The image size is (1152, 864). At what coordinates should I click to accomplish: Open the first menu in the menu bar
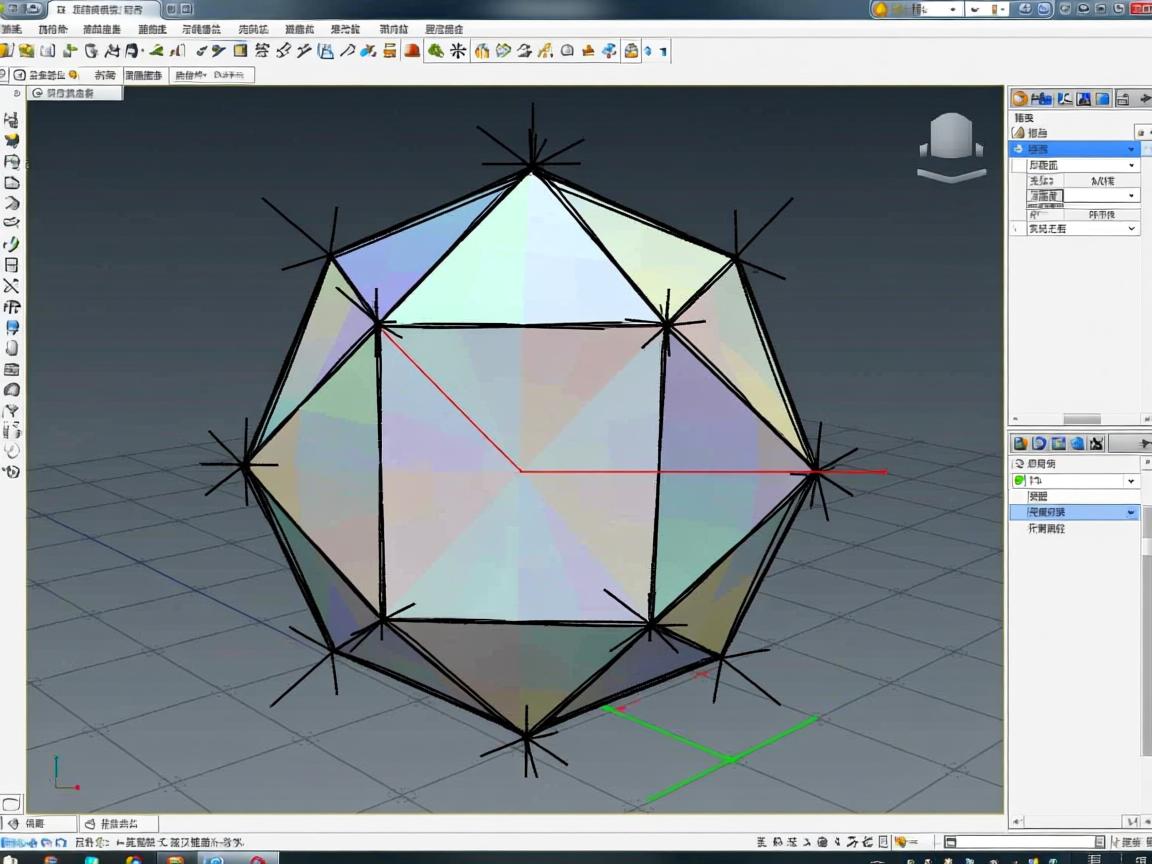tap(11, 29)
